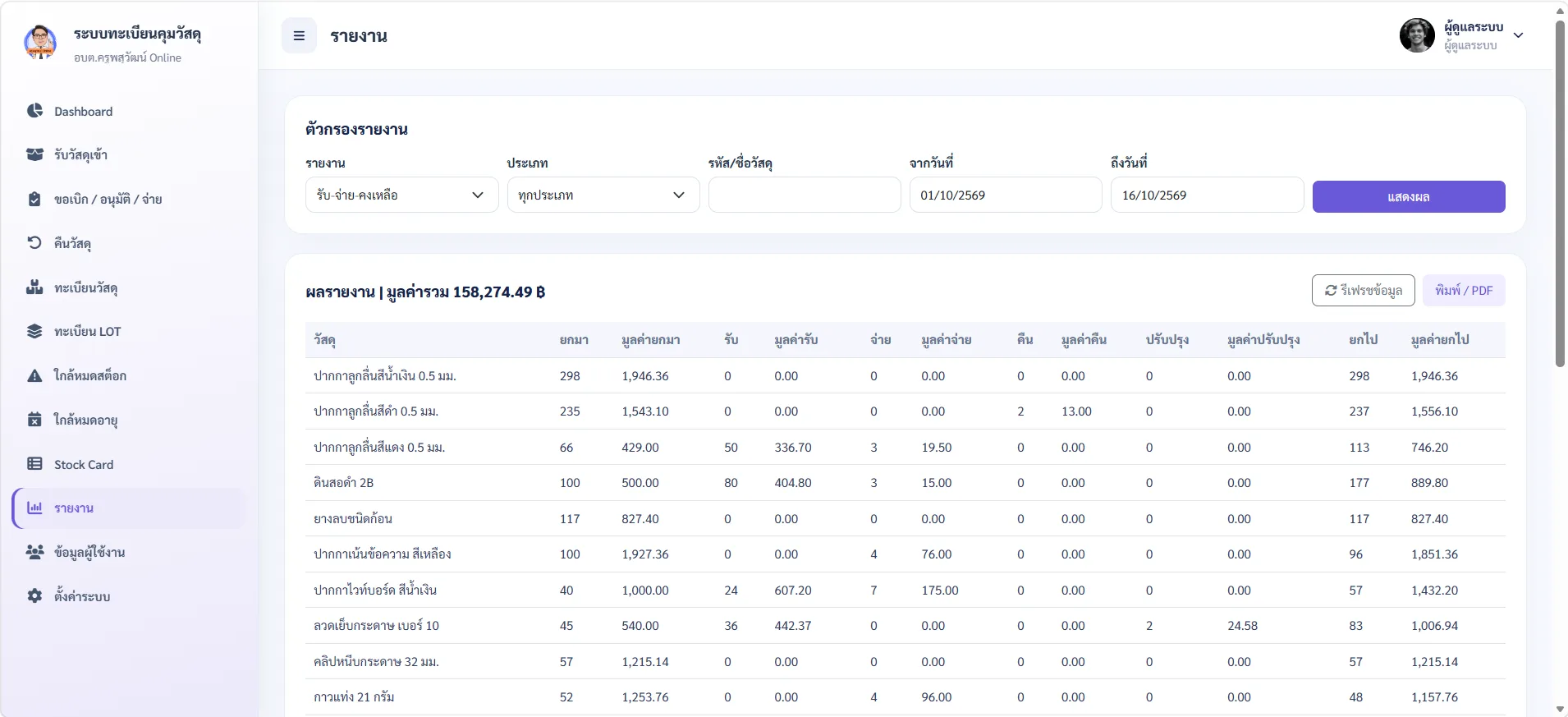Click the แสดงผล button
This screenshot has height=717, width=1568.
pos(1409,197)
